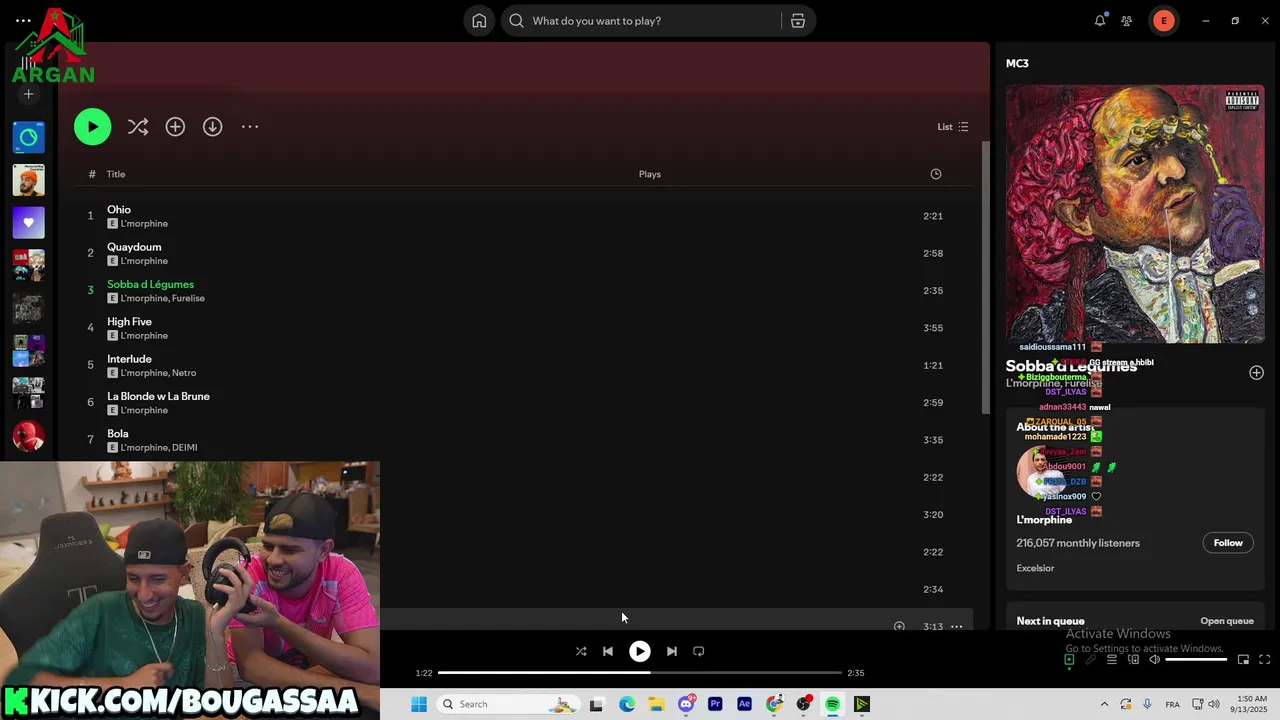Image resolution: width=1280 pixels, height=720 pixels.
Task: Show hidden system tray icons
Action: 1104,704
